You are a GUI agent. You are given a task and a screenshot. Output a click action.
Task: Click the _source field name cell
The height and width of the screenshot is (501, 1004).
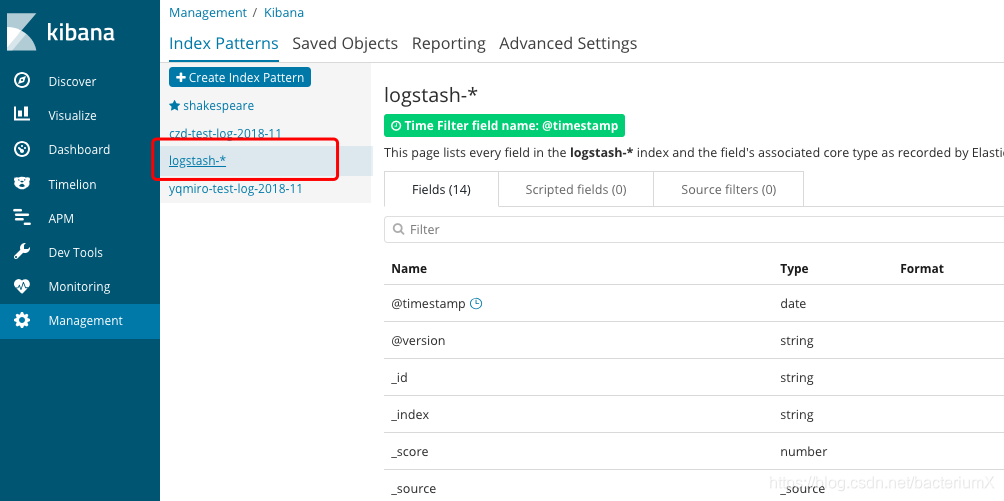(x=414, y=489)
